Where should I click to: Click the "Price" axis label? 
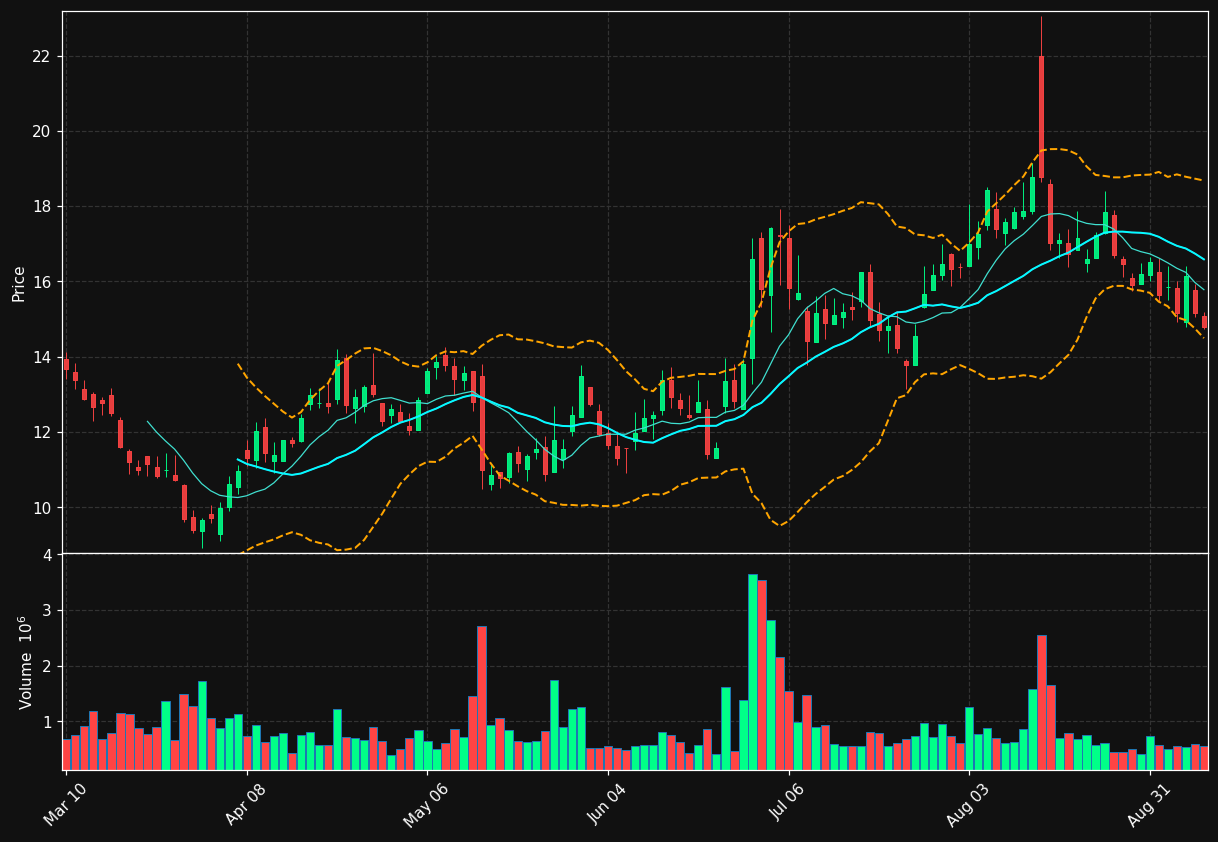[19, 284]
